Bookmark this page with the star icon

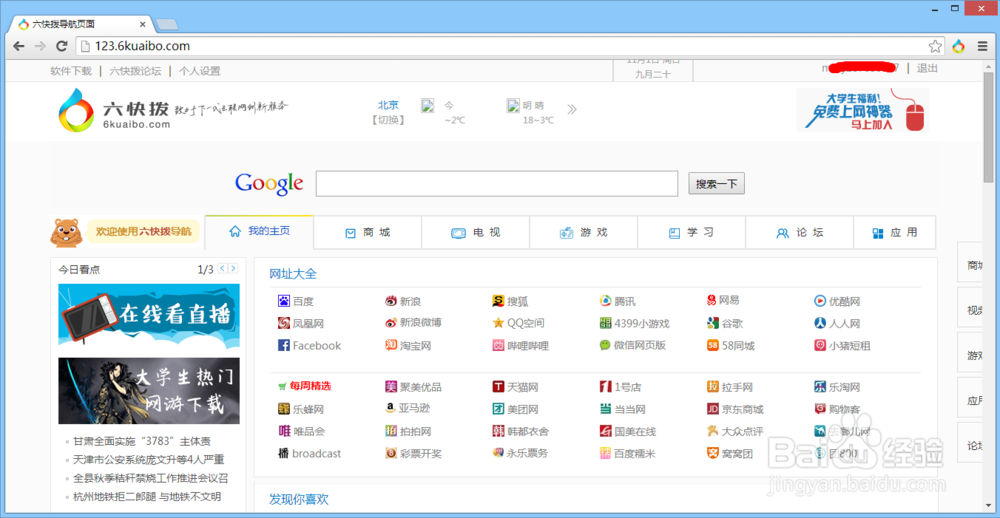[x=935, y=46]
